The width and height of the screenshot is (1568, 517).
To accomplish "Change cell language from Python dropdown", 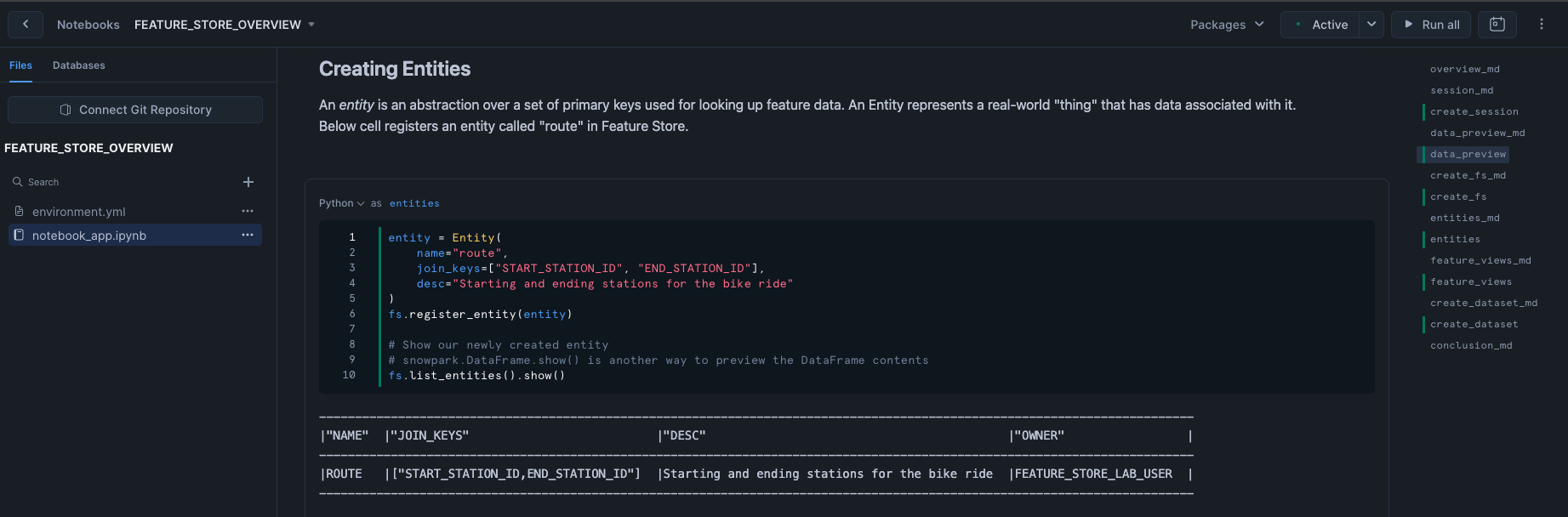I will tap(341, 203).
